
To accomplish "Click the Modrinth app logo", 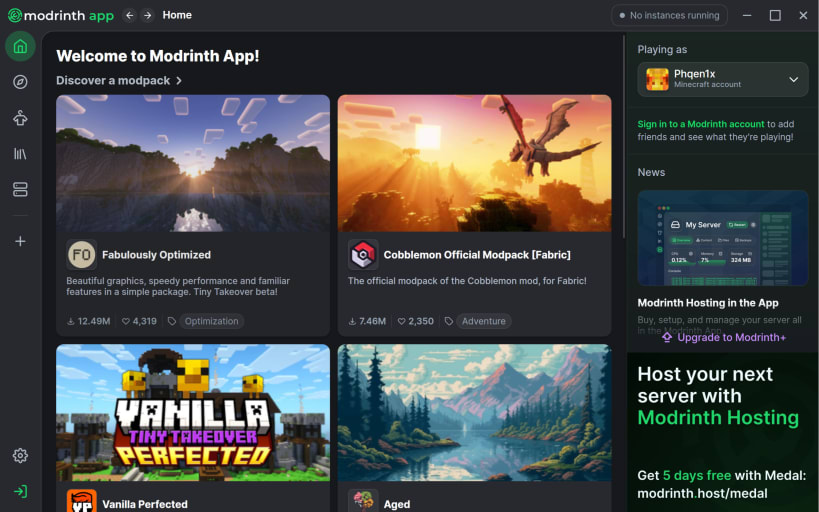I will pos(61,16).
